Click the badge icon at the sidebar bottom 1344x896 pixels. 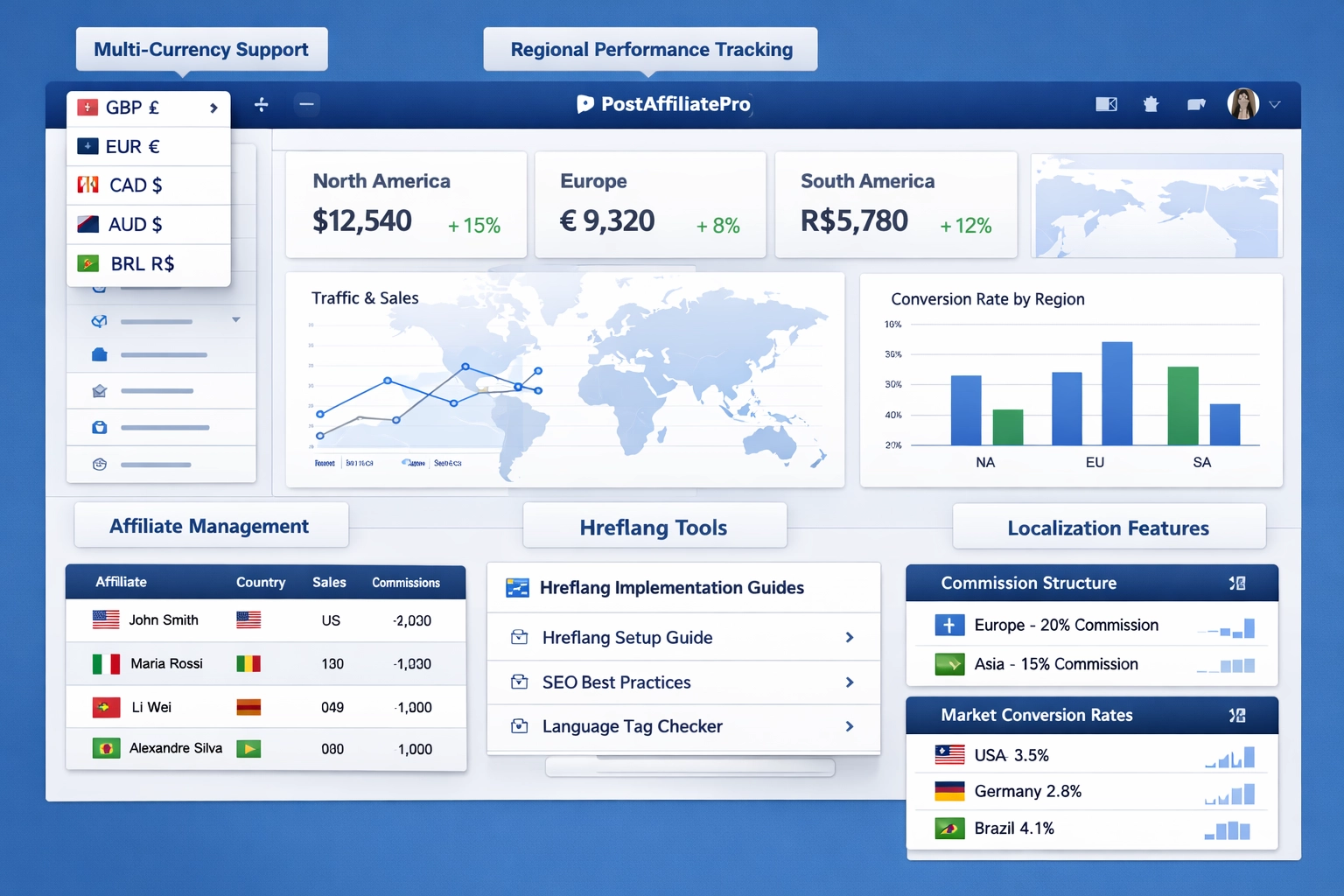pyautogui.click(x=99, y=464)
